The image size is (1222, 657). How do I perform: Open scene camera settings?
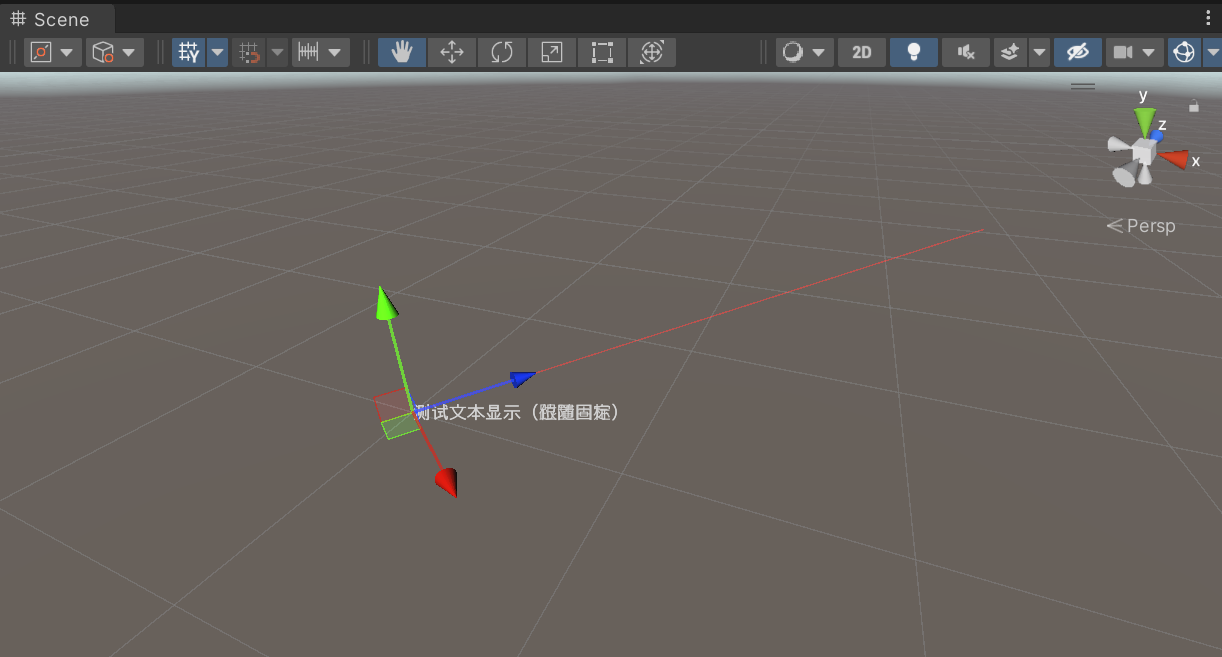(1122, 52)
